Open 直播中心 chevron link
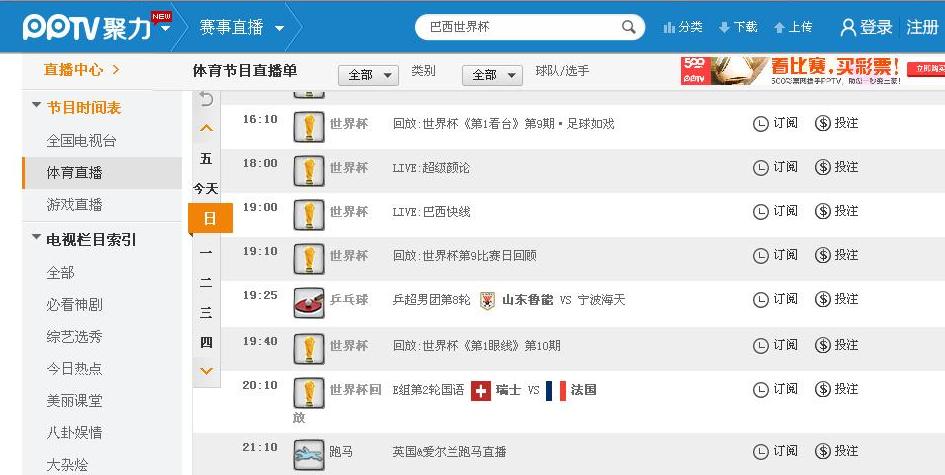Image resolution: width=945 pixels, height=475 pixels. coord(116,70)
